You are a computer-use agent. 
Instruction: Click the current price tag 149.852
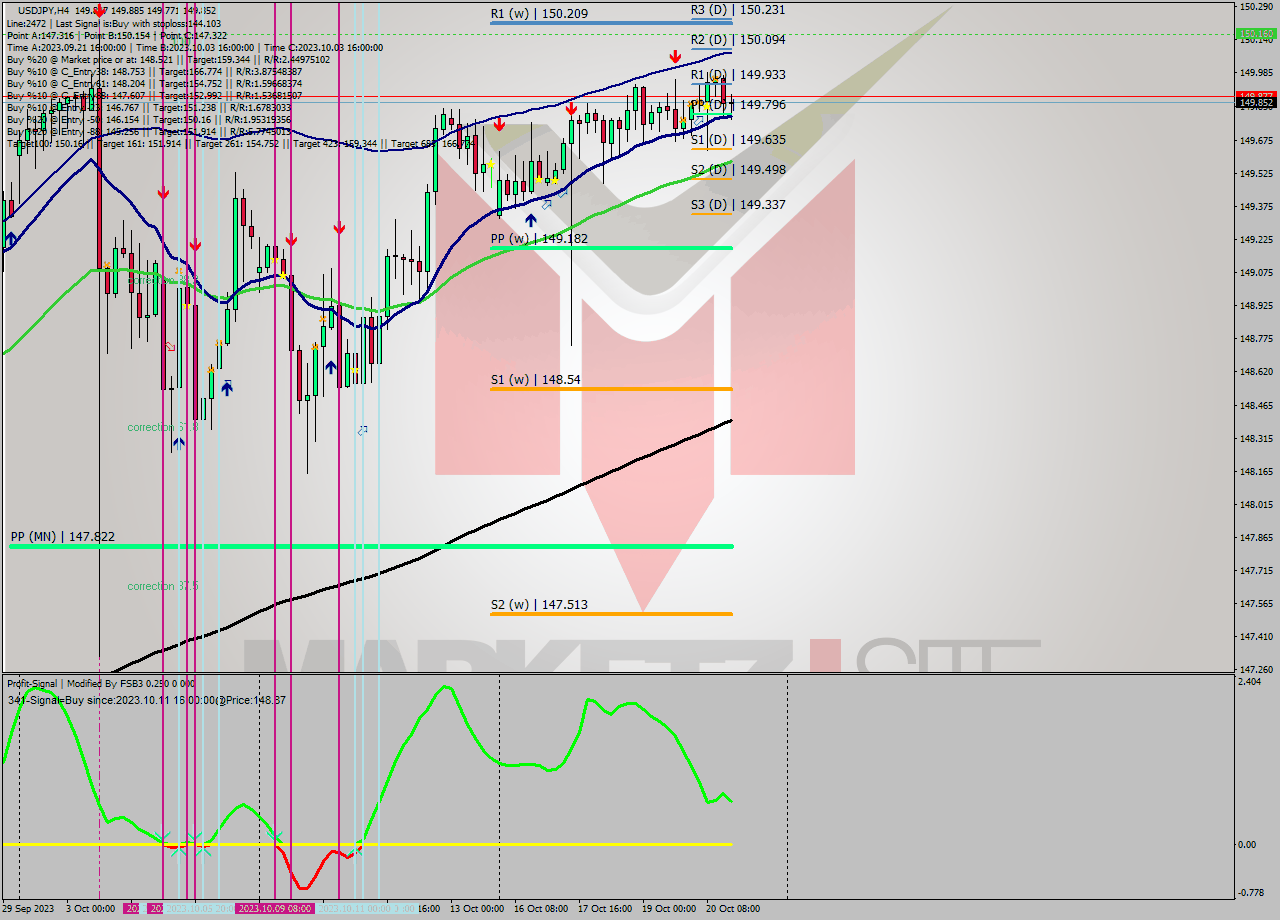[1256, 102]
